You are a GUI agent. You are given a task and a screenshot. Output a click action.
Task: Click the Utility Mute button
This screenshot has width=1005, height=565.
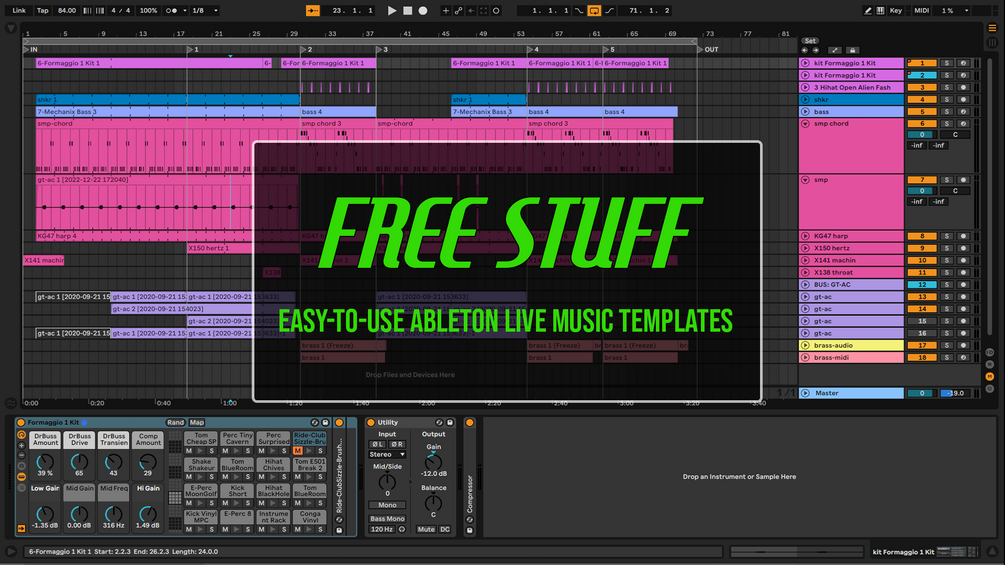(x=426, y=529)
